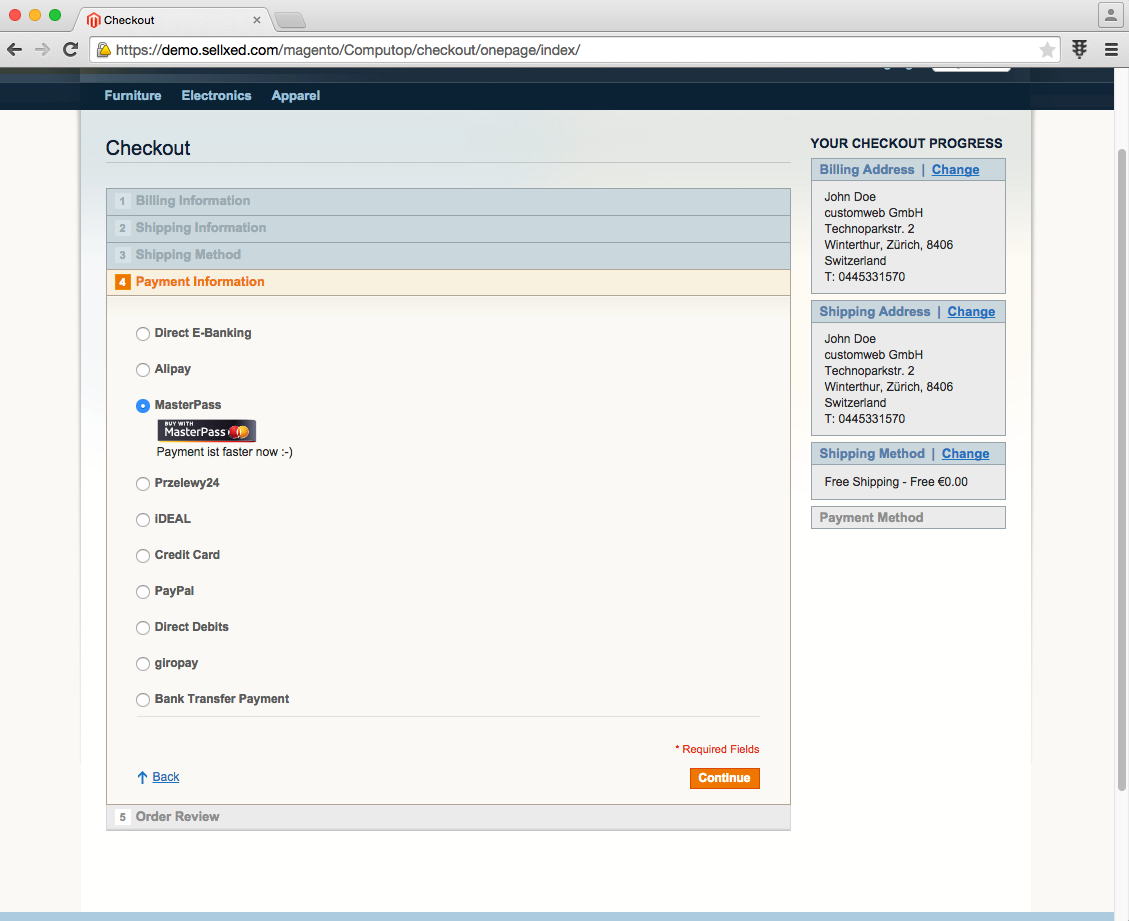This screenshot has height=921, width=1129.
Task: Click the '* Required Fields' note
Action: [717, 749]
